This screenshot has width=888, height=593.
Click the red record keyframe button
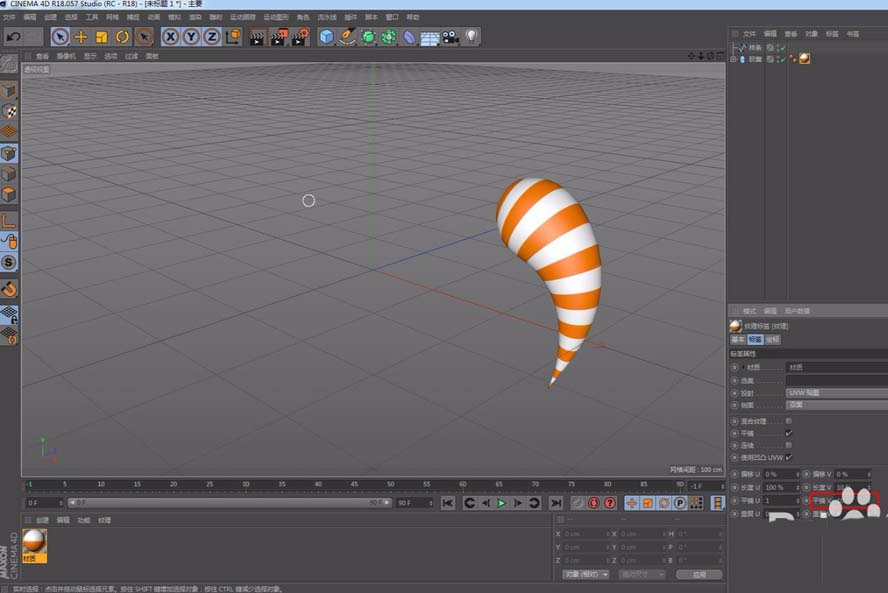[593, 503]
